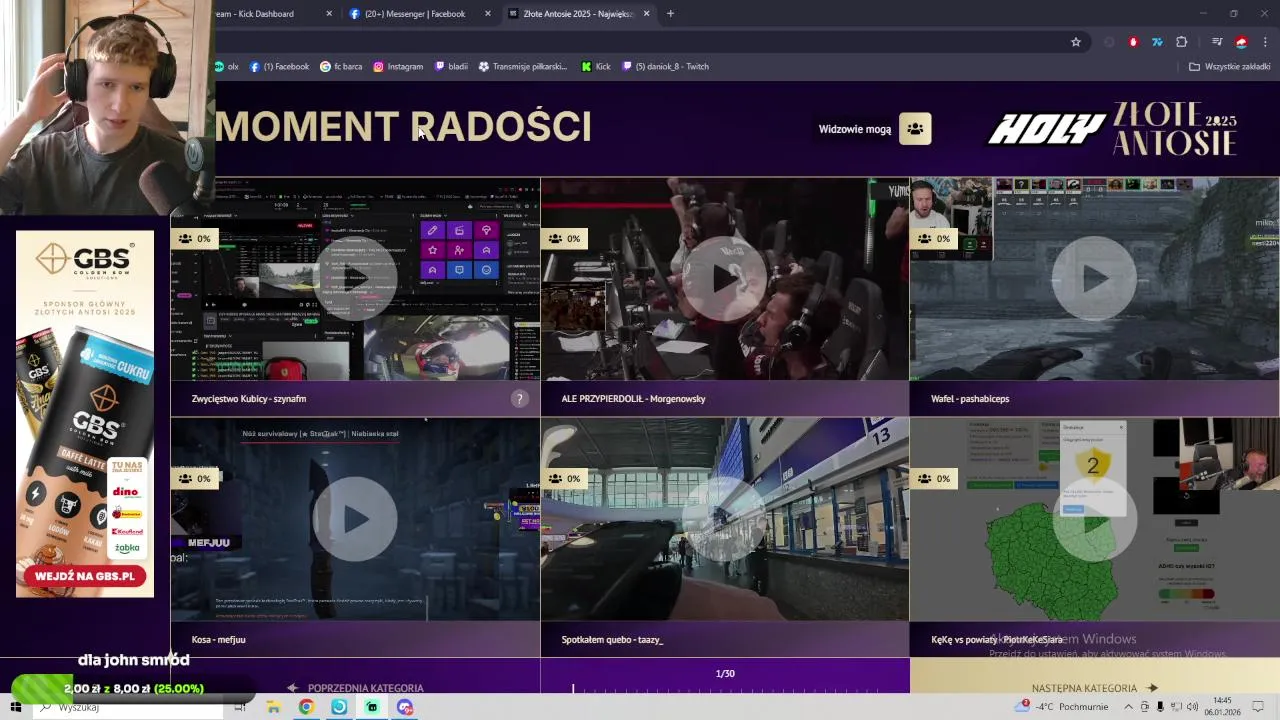Open the Instagram bookmark
The height and width of the screenshot is (720, 1280).
point(398,67)
